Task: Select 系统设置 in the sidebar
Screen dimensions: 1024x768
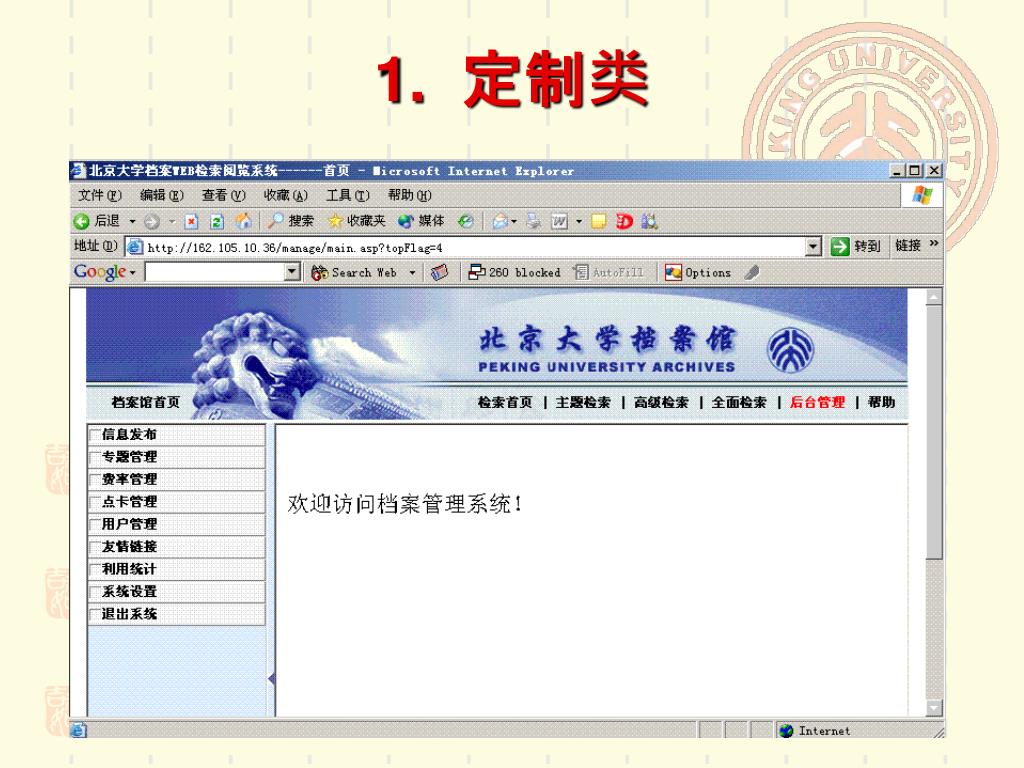Action: (x=176, y=592)
